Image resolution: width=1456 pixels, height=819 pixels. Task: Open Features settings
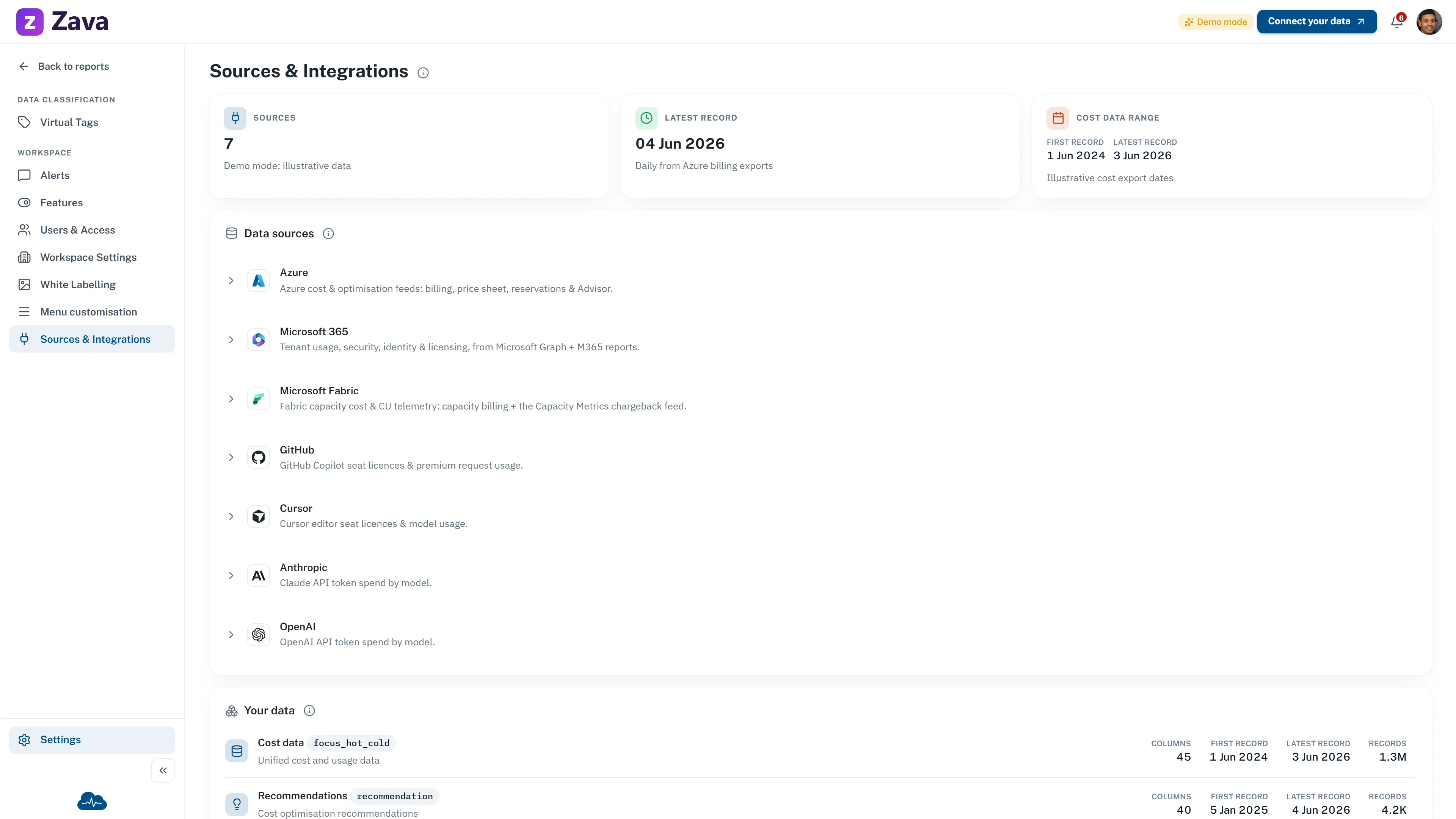tap(92, 202)
